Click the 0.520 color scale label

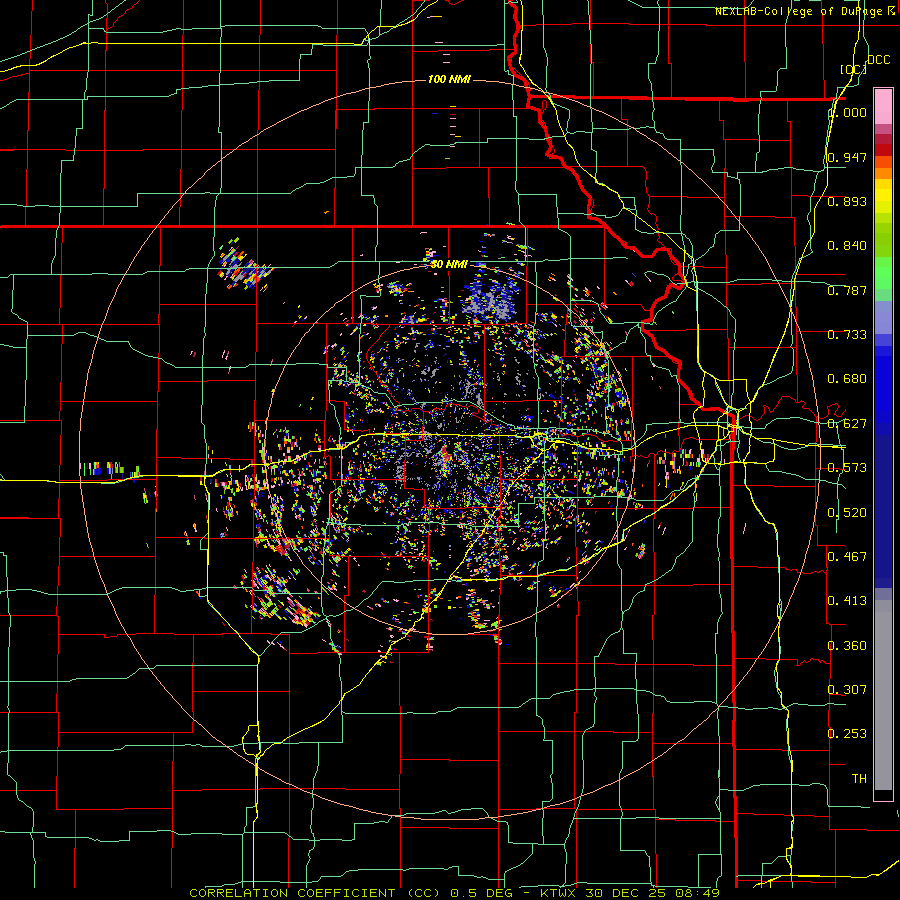847,513
